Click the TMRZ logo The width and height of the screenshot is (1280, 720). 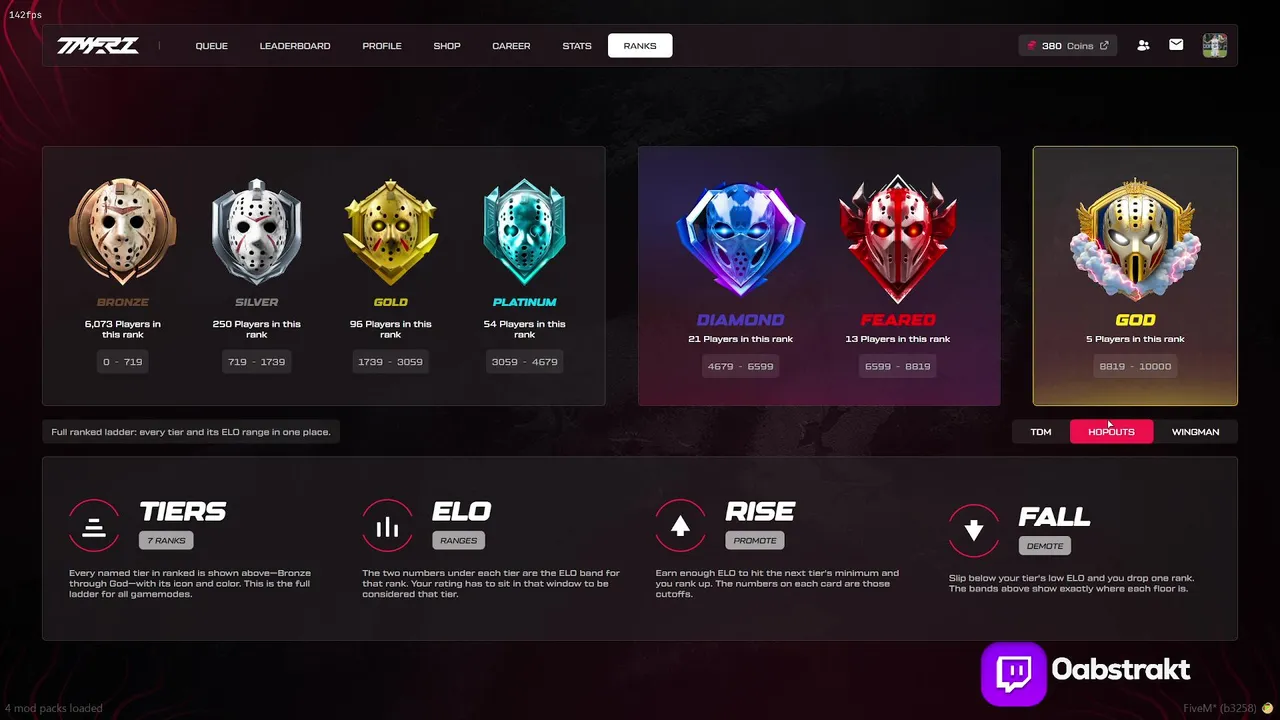pyautogui.click(x=98, y=46)
